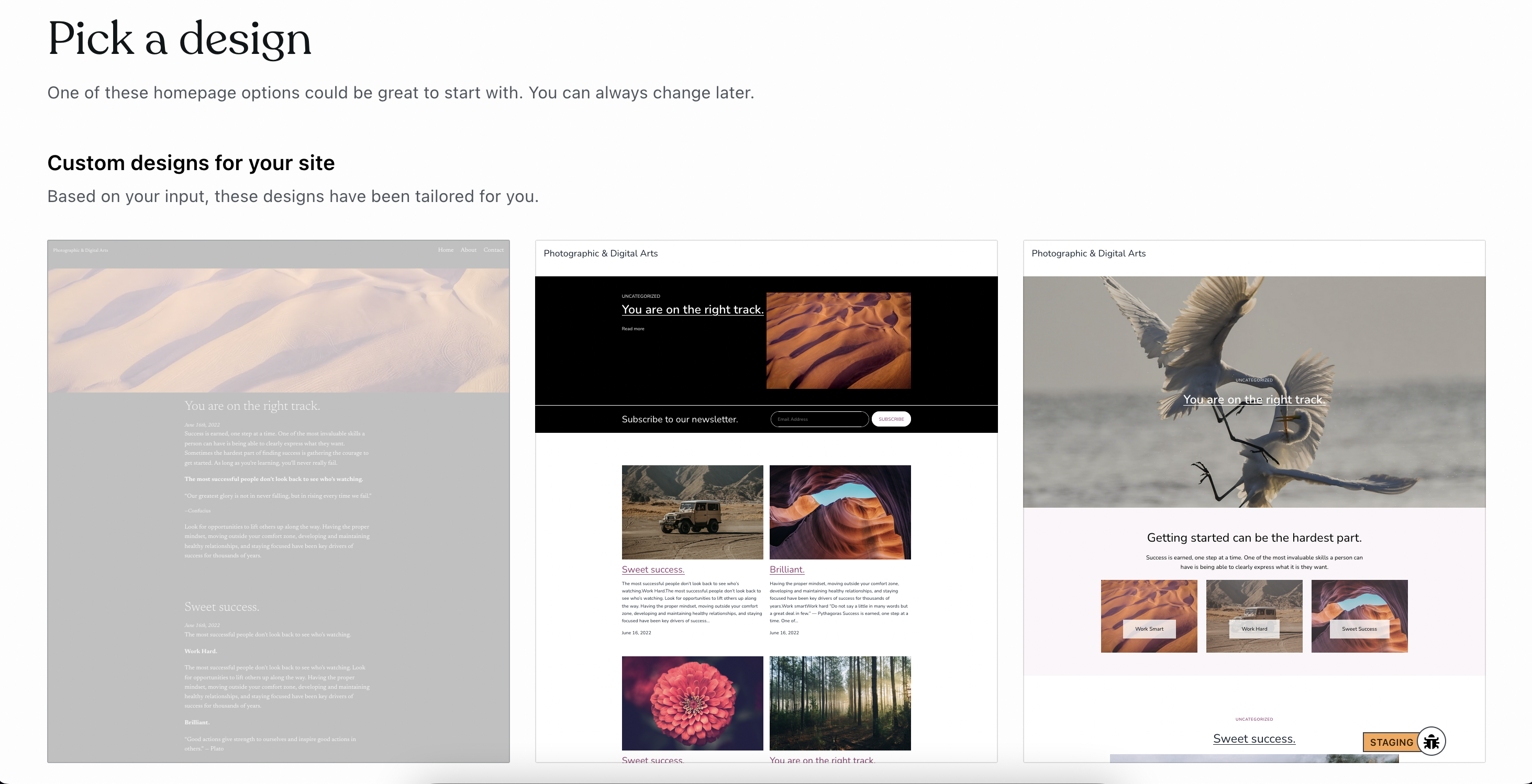
Task: Open the 'Brilliant.' post link
Action: point(786,569)
